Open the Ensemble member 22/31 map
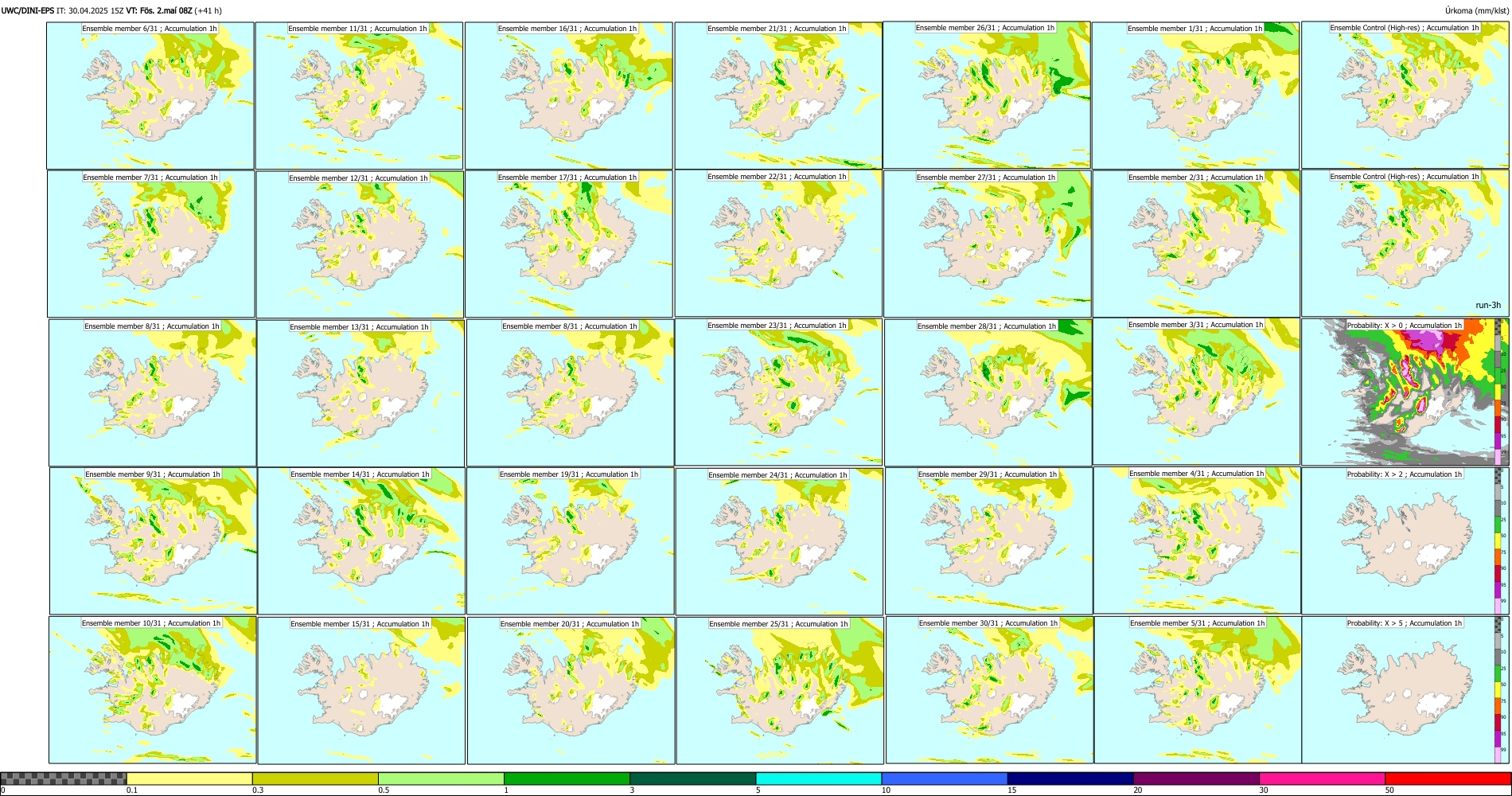 tap(778, 244)
